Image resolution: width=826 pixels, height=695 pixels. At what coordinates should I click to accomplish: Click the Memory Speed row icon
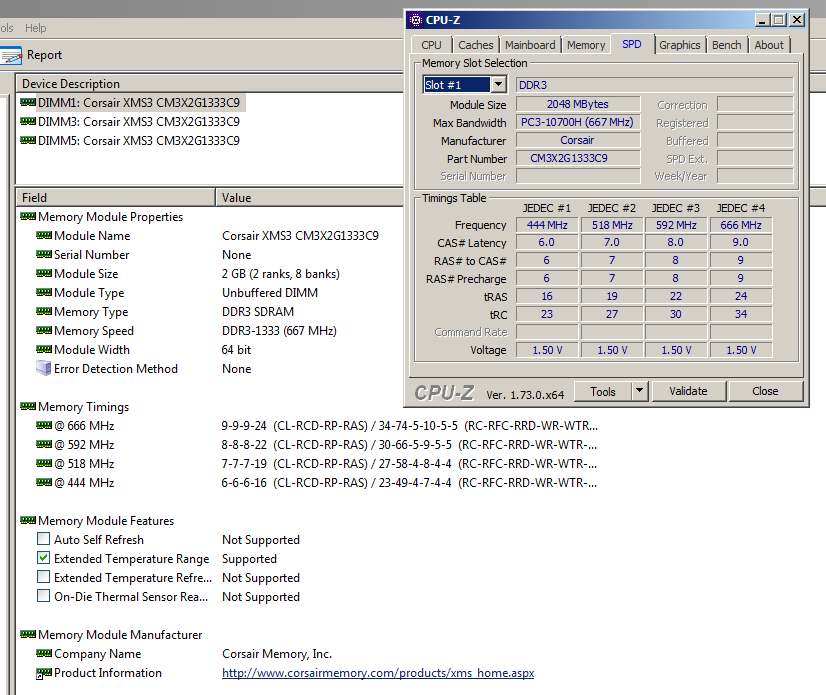pos(44,330)
